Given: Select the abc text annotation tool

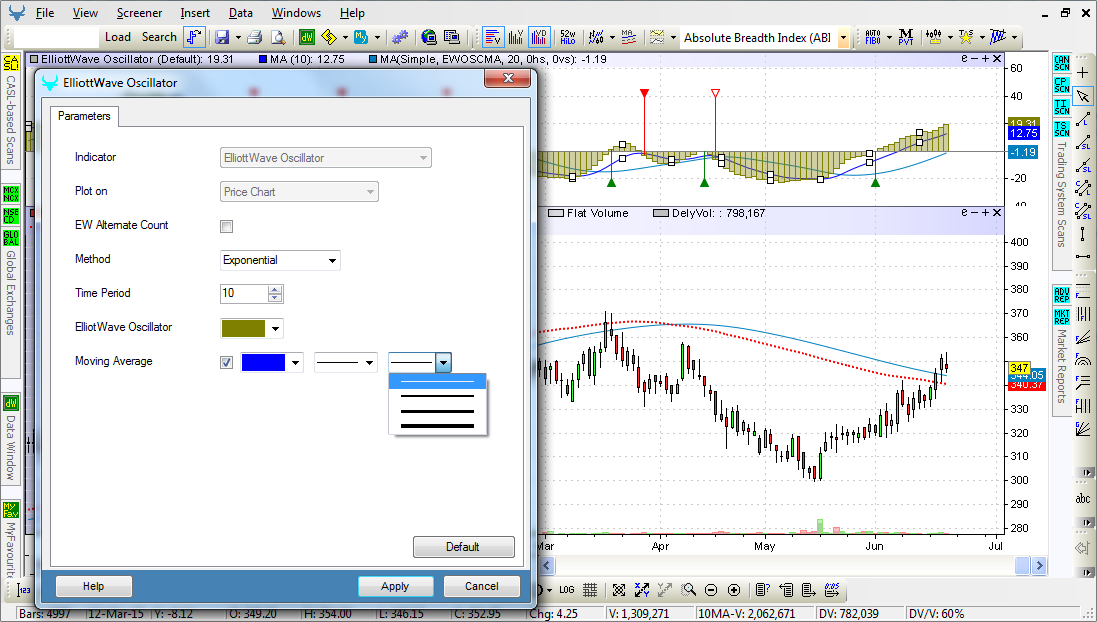Looking at the screenshot, I should (x=1082, y=498).
